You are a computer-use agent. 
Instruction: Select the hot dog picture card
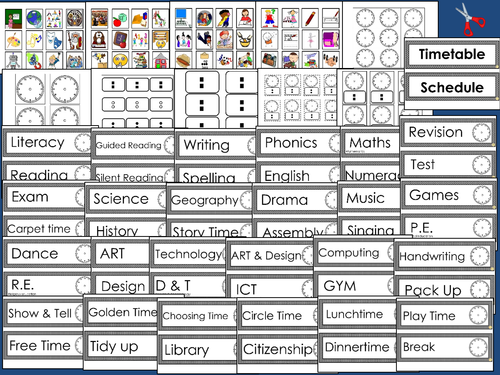click(x=184, y=60)
